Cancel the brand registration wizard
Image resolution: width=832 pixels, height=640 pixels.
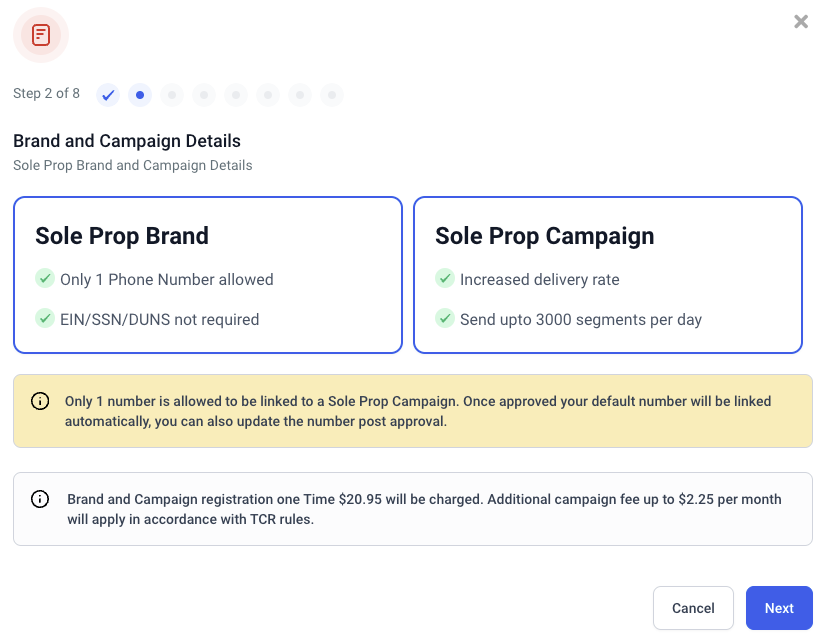693,608
